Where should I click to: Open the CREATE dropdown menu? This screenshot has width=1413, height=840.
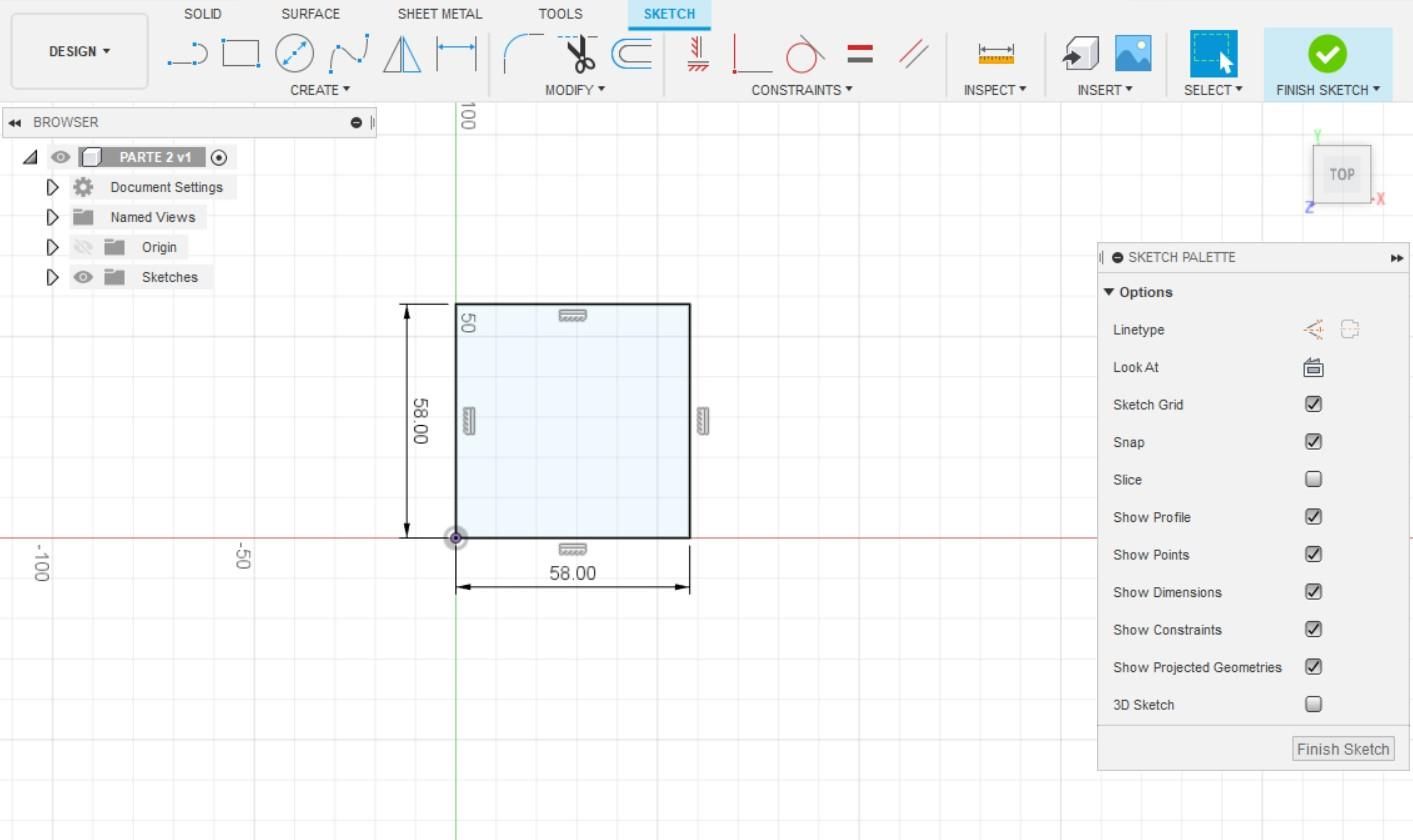coord(320,90)
